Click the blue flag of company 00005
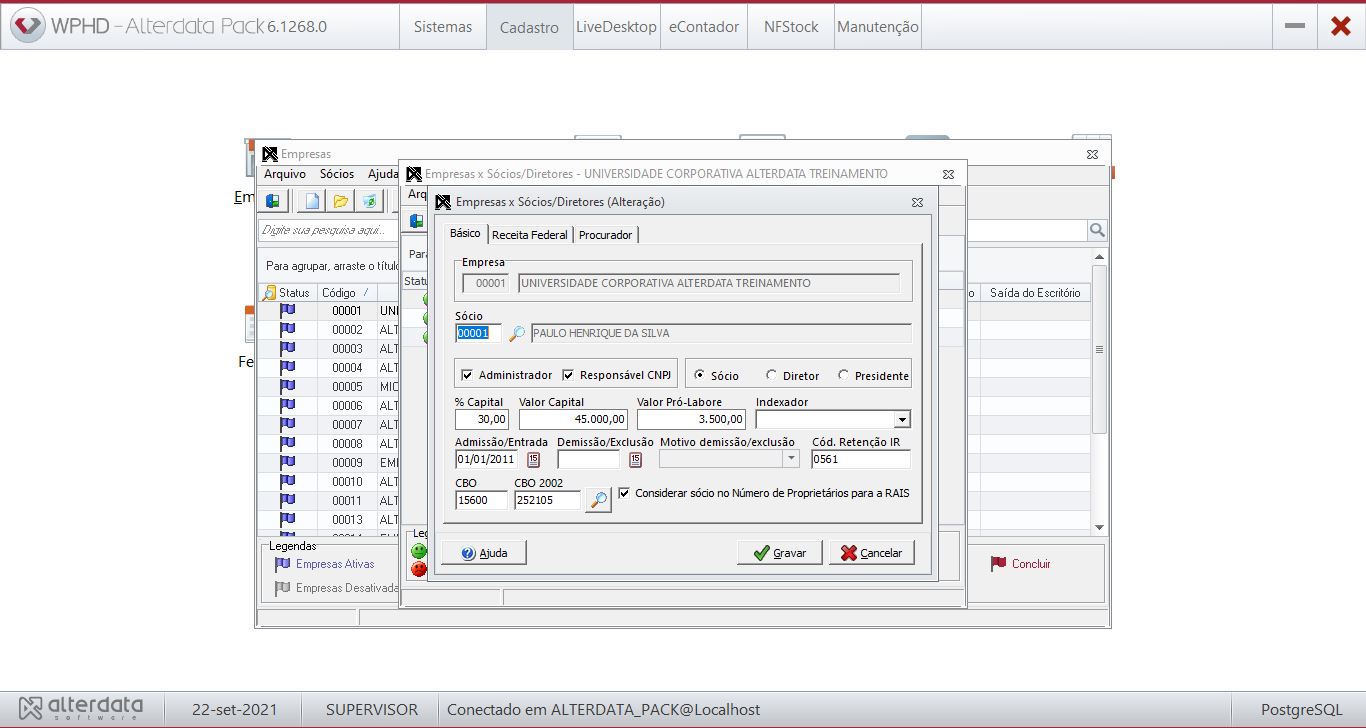Viewport: 1366px width, 728px height. [288, 386]
